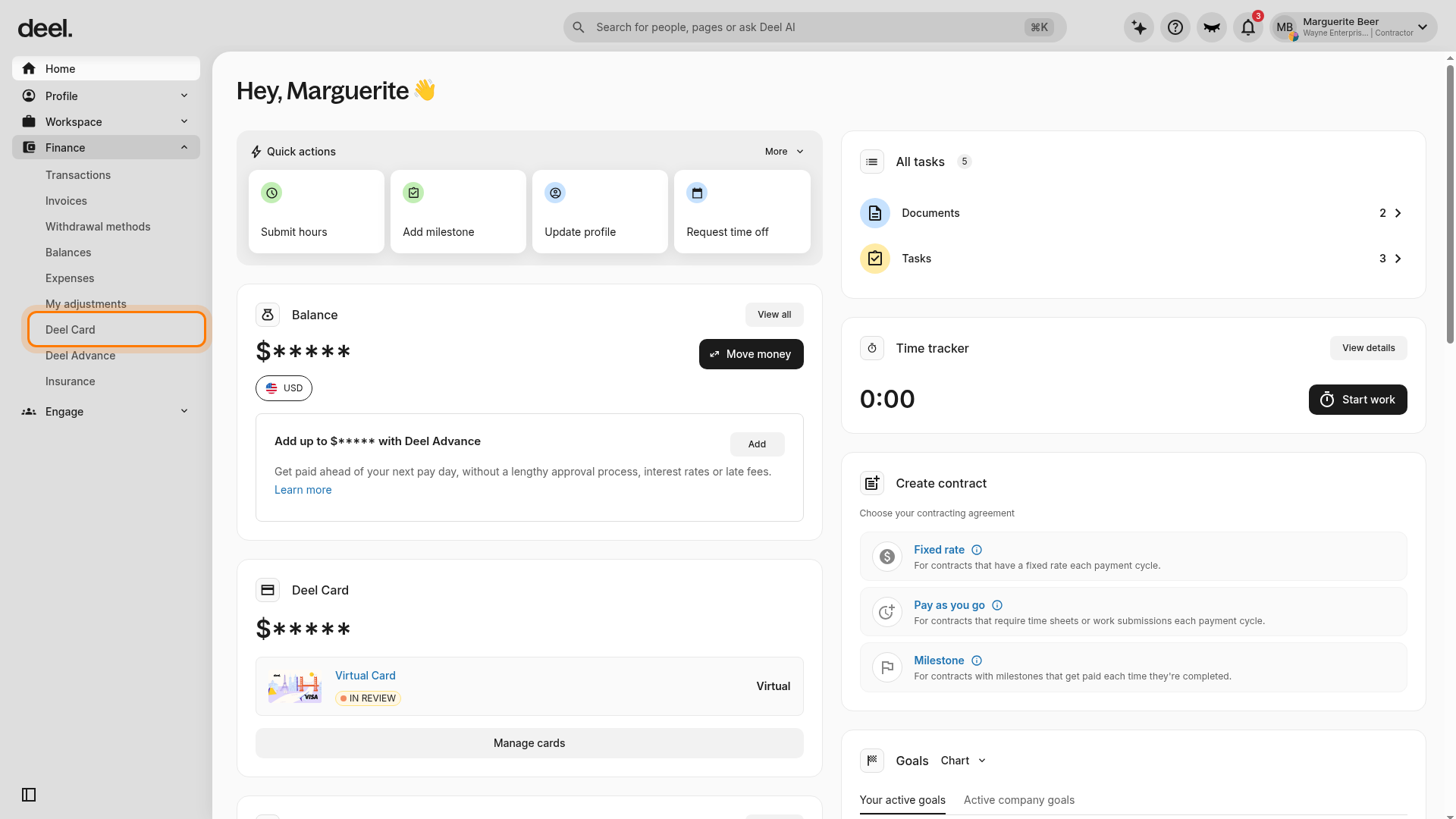Screen dimensions: 1456x819
Task: Show info icon next to Fixed rate
Action: (977, 550)
